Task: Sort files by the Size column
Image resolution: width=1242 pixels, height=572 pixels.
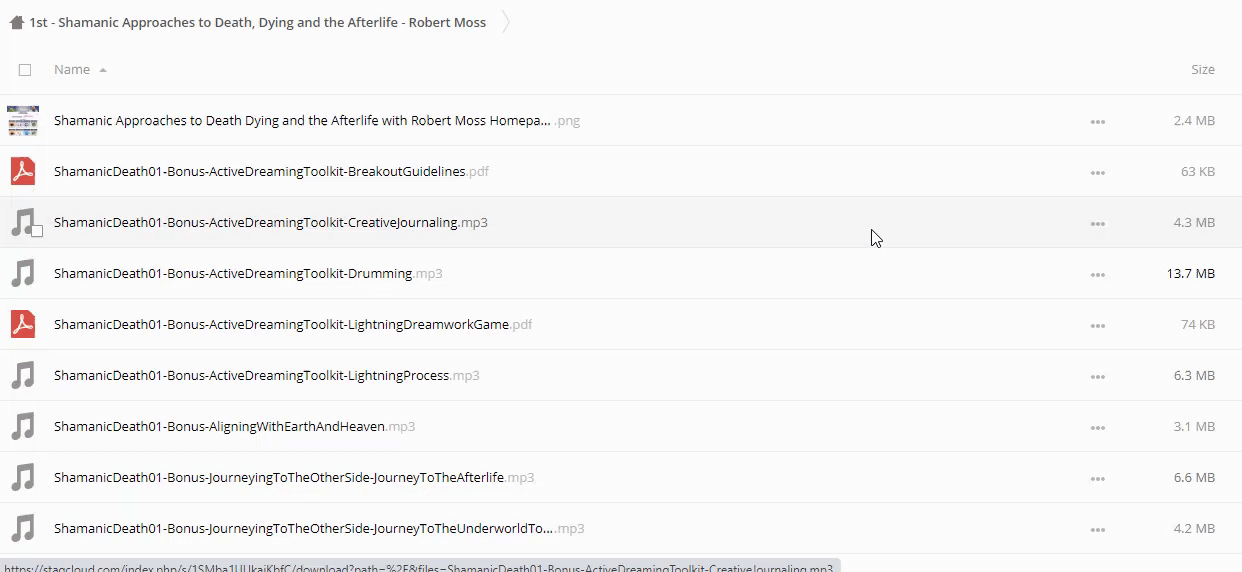Action: tap(1202, 70)
